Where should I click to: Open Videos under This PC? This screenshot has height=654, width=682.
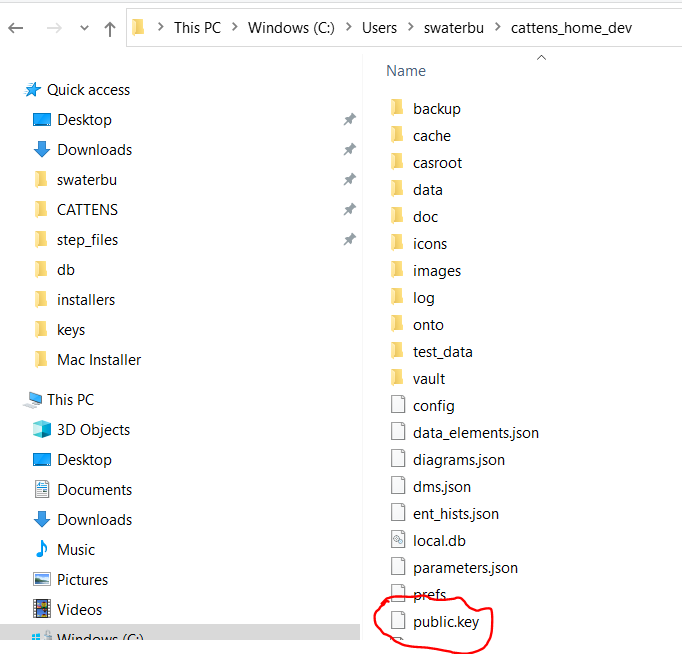pyautogui.click(x=79, y=610)
